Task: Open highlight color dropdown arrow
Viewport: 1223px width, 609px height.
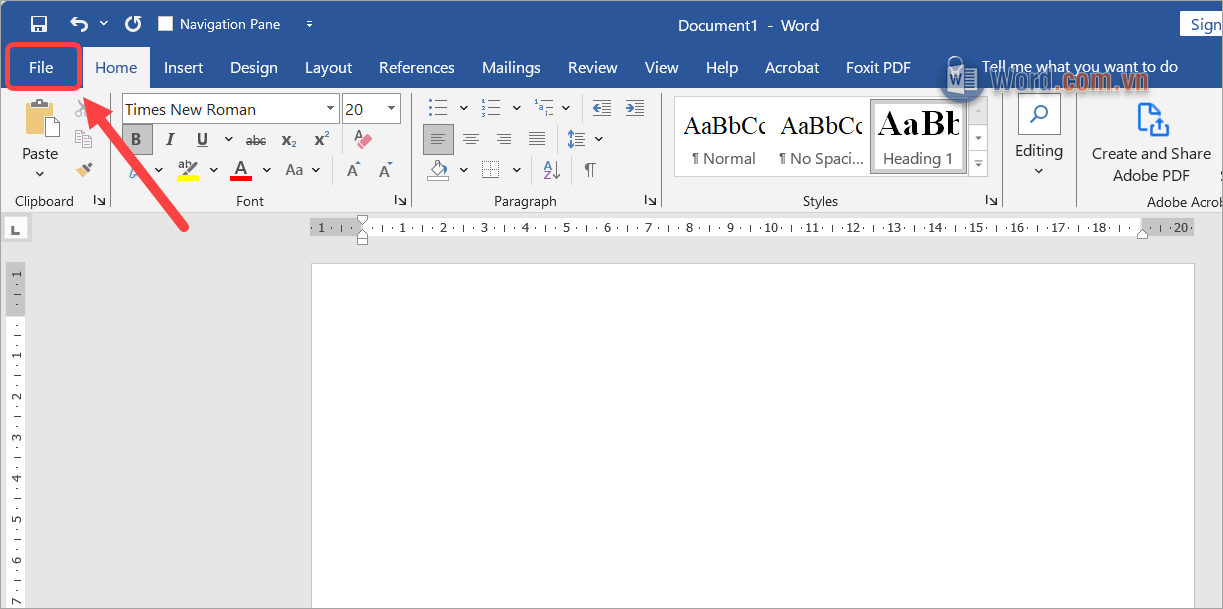Action: click(213, 170)
